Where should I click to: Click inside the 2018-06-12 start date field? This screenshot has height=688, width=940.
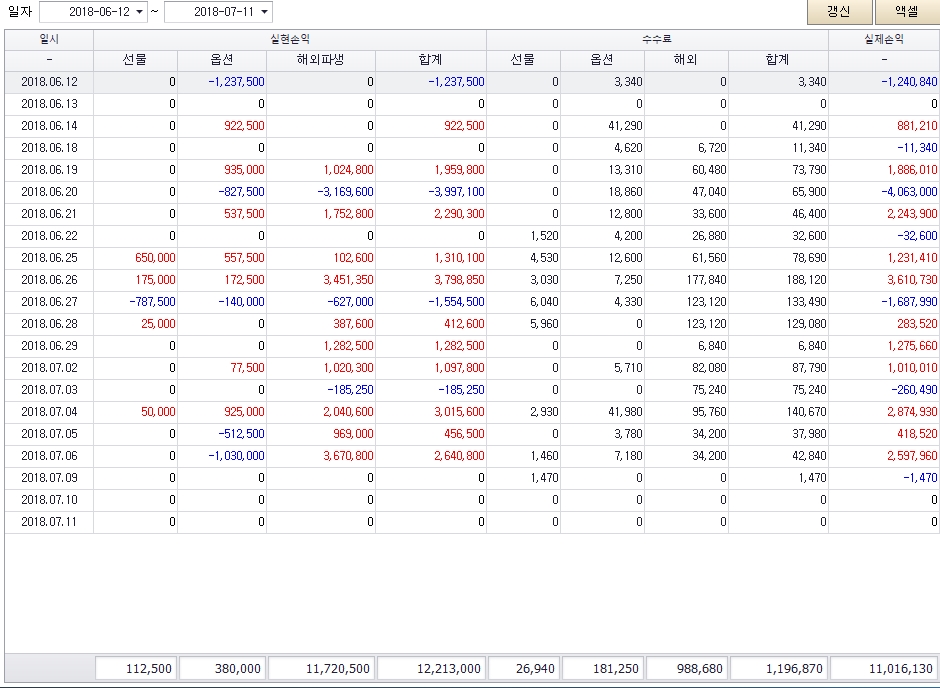pyautogui.click(x=86, y=12)
